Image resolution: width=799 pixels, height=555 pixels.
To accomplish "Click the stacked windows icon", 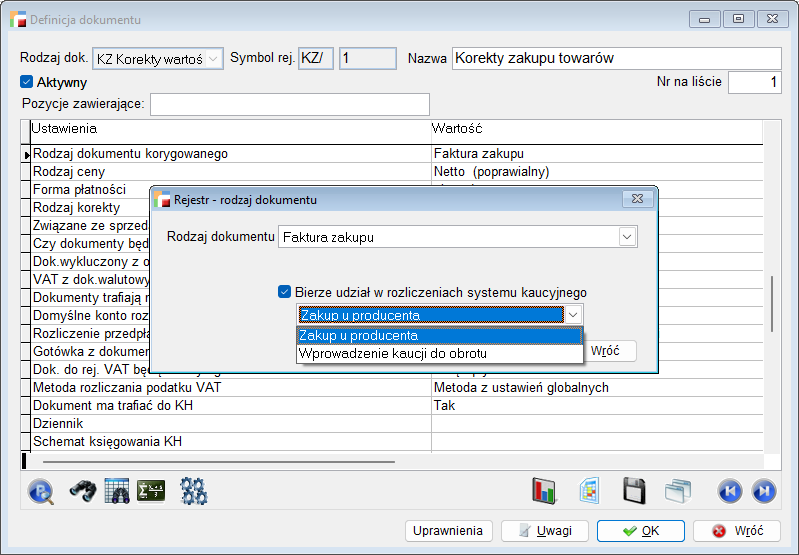I will pos(679,491).
